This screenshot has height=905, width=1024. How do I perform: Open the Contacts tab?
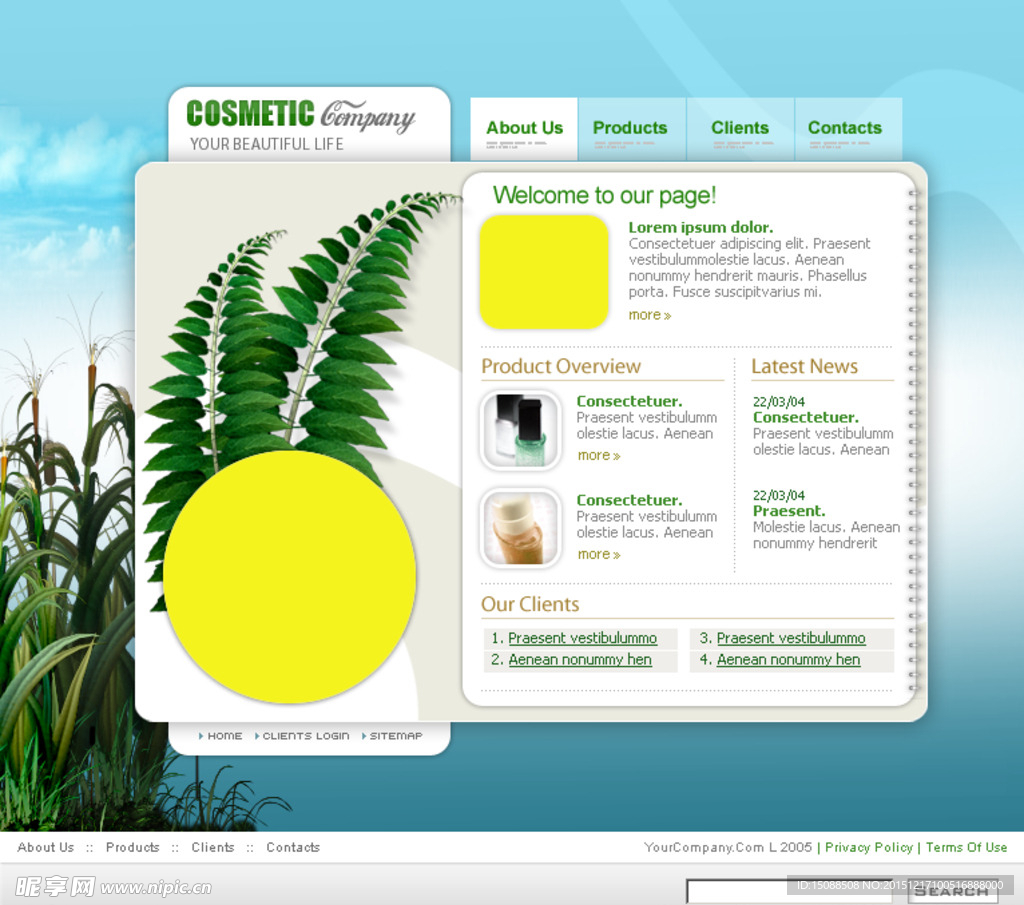pos(848,129)
